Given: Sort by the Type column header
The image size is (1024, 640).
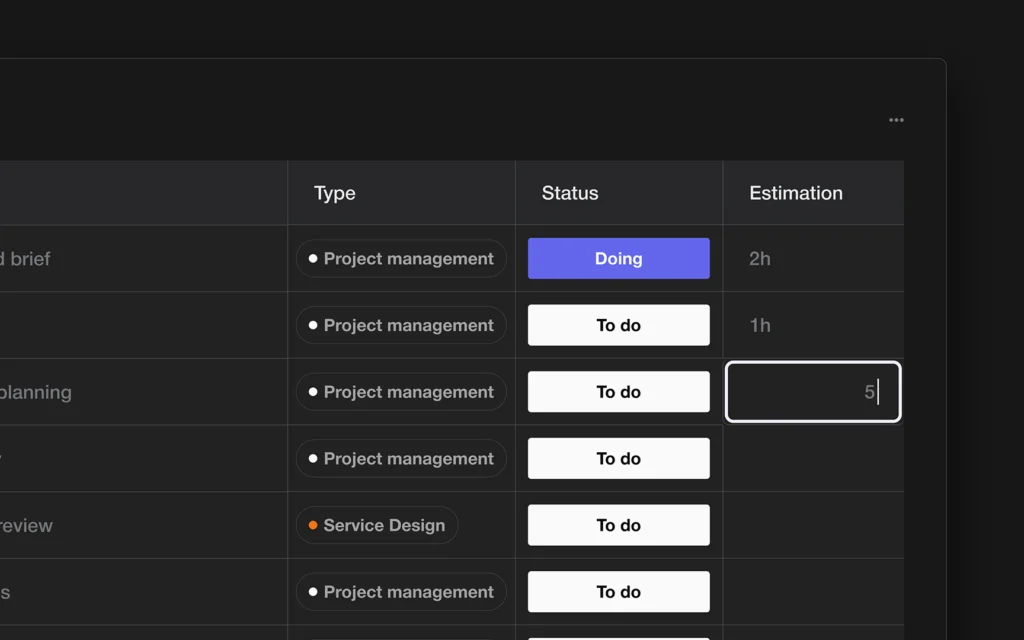Looking at the screenshot, I should [335, 193].
